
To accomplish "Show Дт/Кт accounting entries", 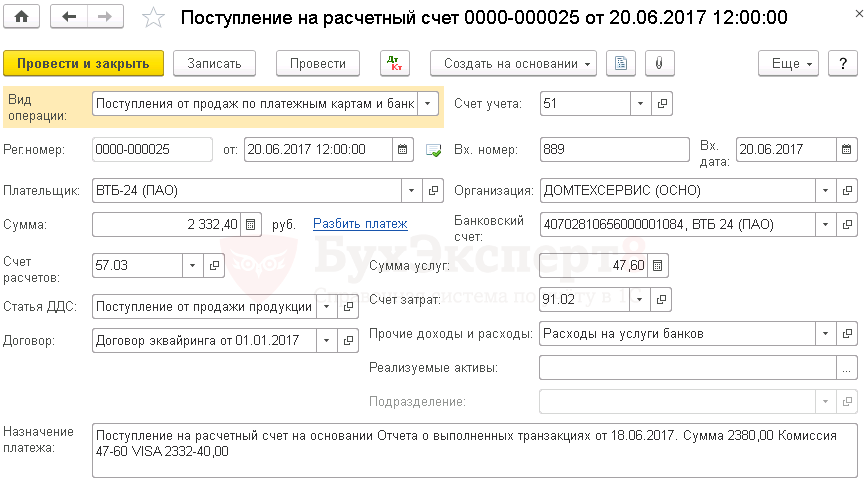I will point(395,63).
